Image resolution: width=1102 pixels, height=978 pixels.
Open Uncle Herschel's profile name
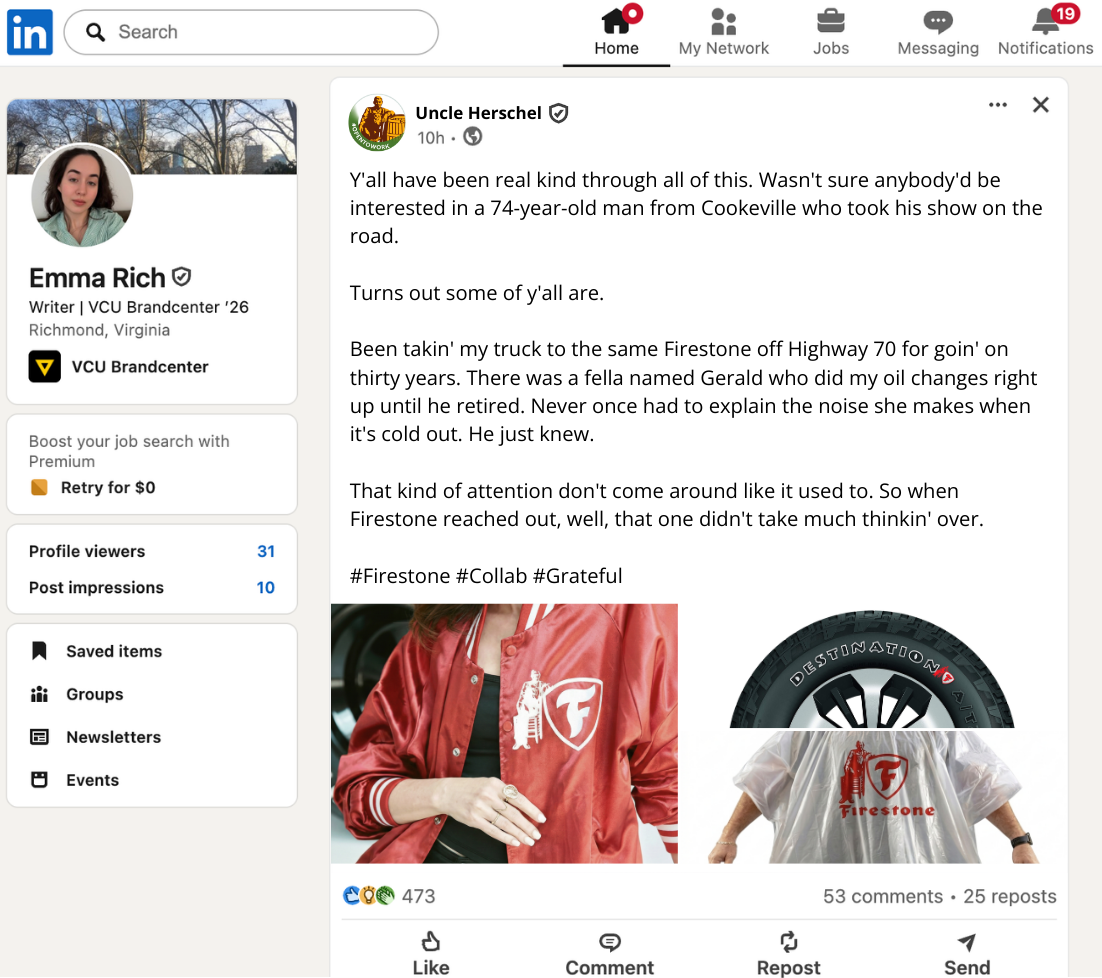coord(478,113)
